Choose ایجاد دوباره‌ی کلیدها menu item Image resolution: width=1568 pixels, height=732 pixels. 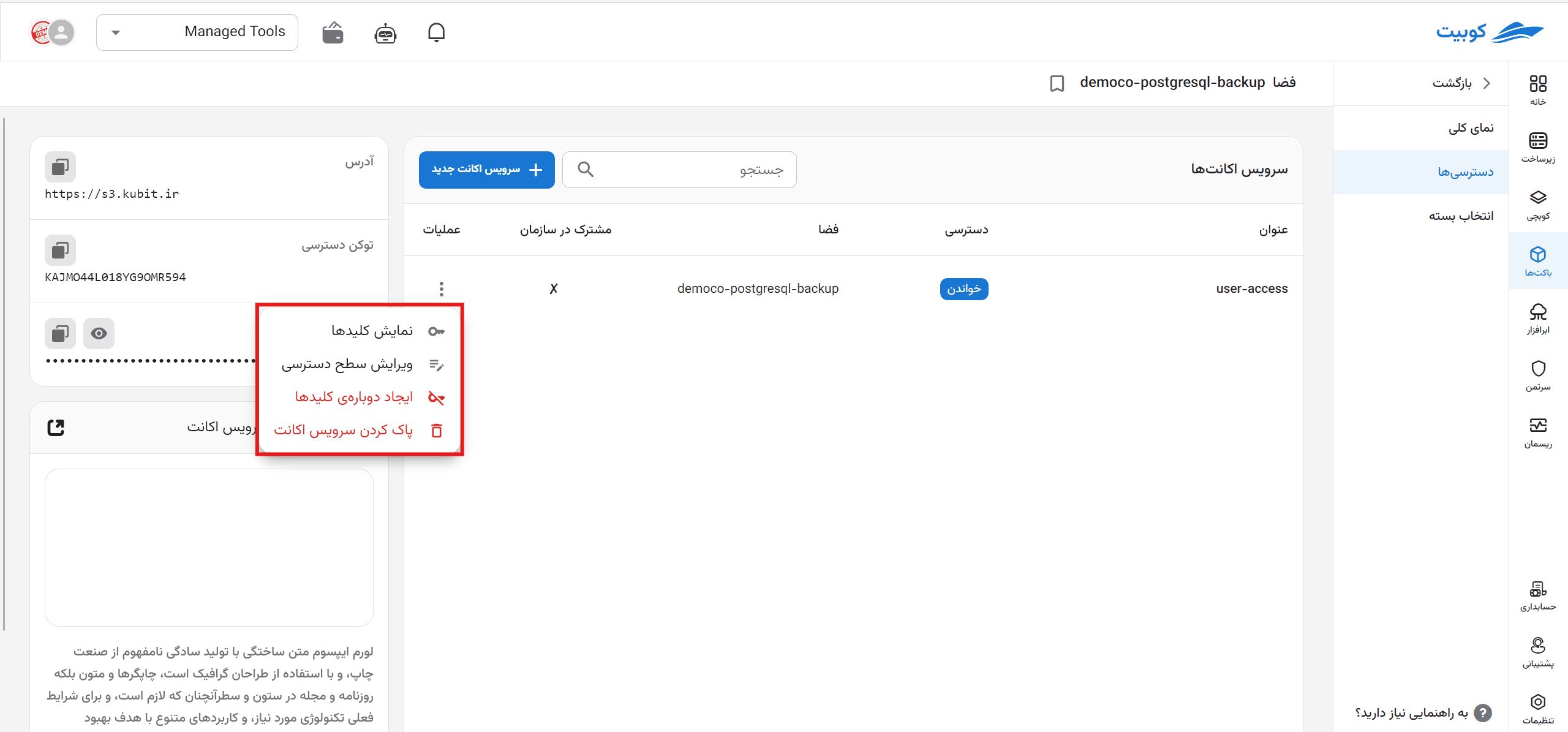(x=360, y=398)
